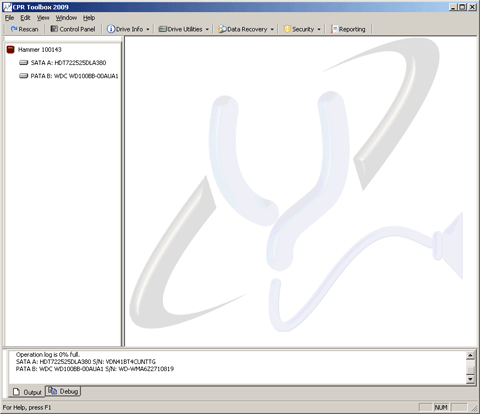Open the View menu

pyautogui.click(x=43, y=18)
